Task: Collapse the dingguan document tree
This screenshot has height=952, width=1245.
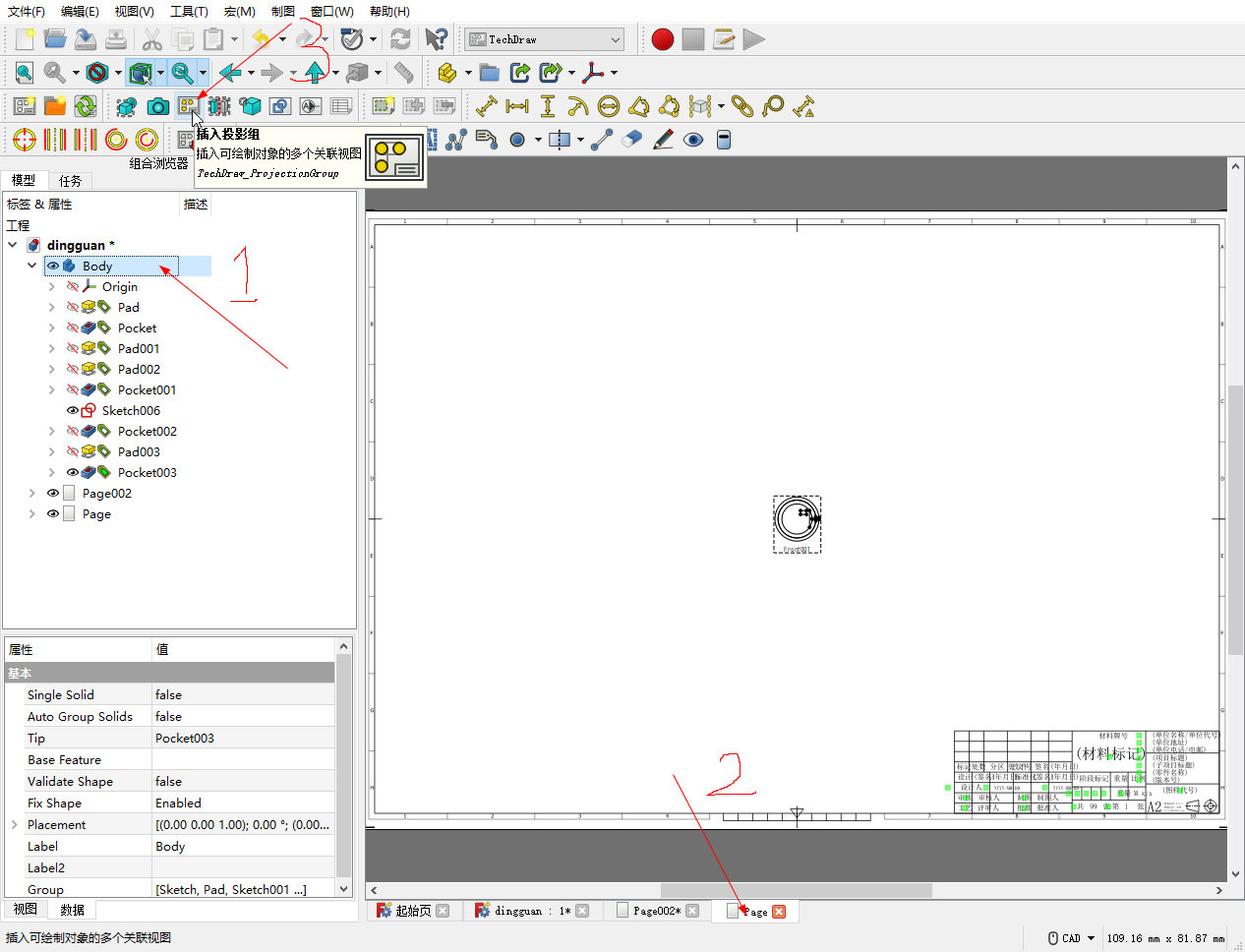Action: click(13, 245)
